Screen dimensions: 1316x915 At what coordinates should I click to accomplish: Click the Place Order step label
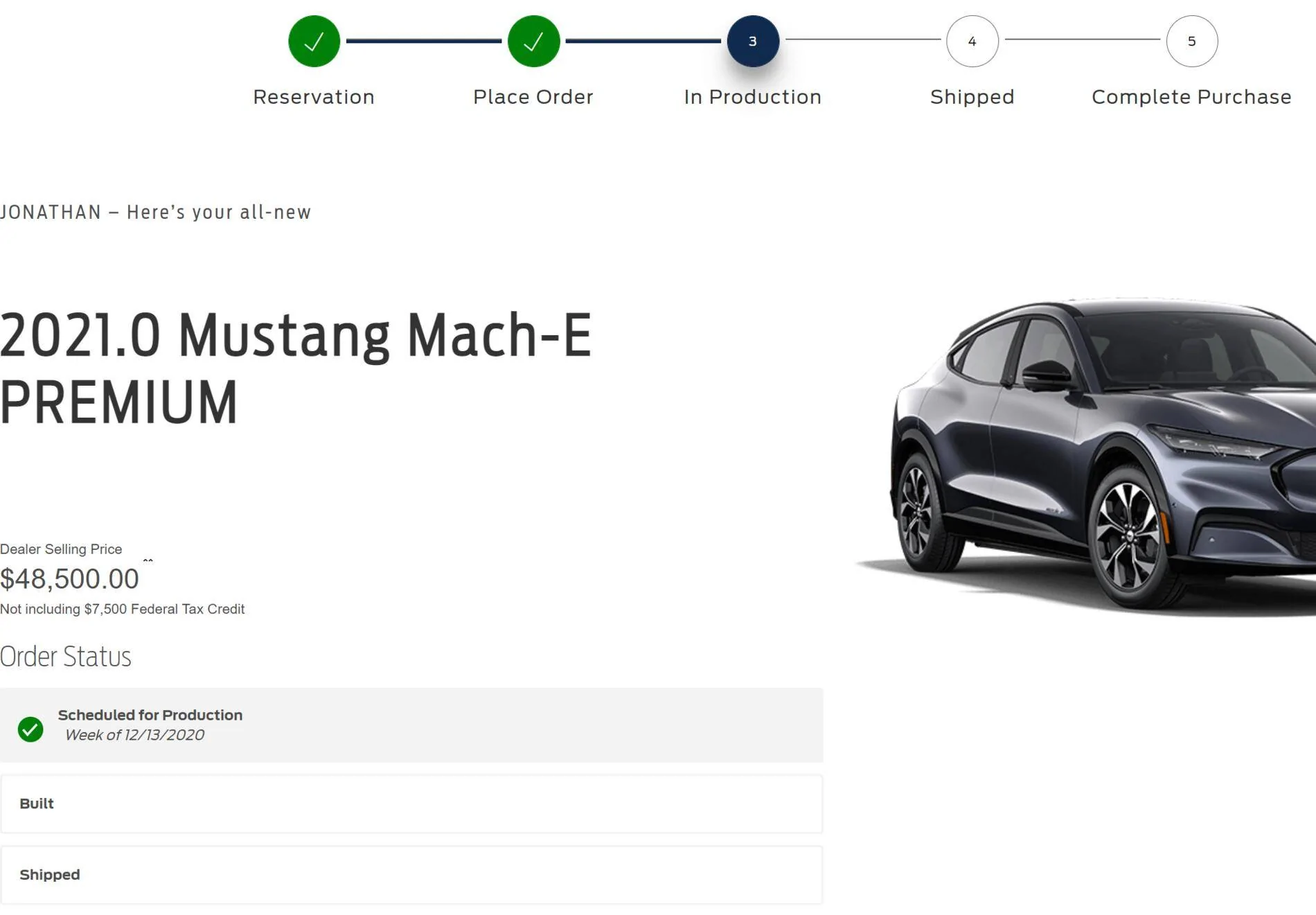point(533,97)
